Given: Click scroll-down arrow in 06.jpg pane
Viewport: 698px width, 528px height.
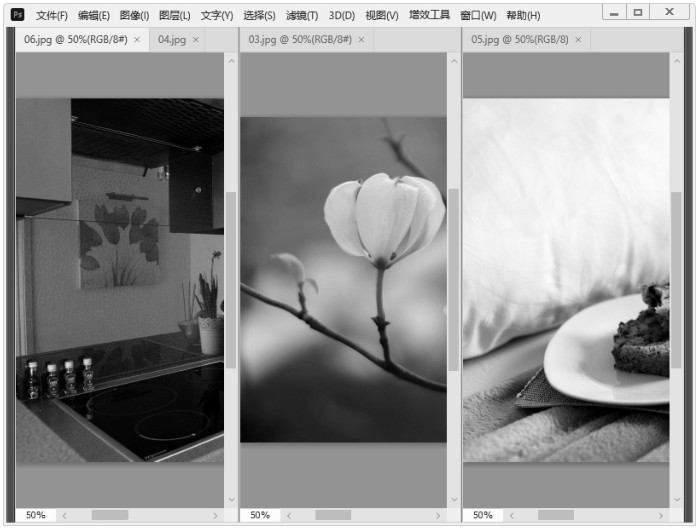Looking at the screenshot, I should click(231, 499).
